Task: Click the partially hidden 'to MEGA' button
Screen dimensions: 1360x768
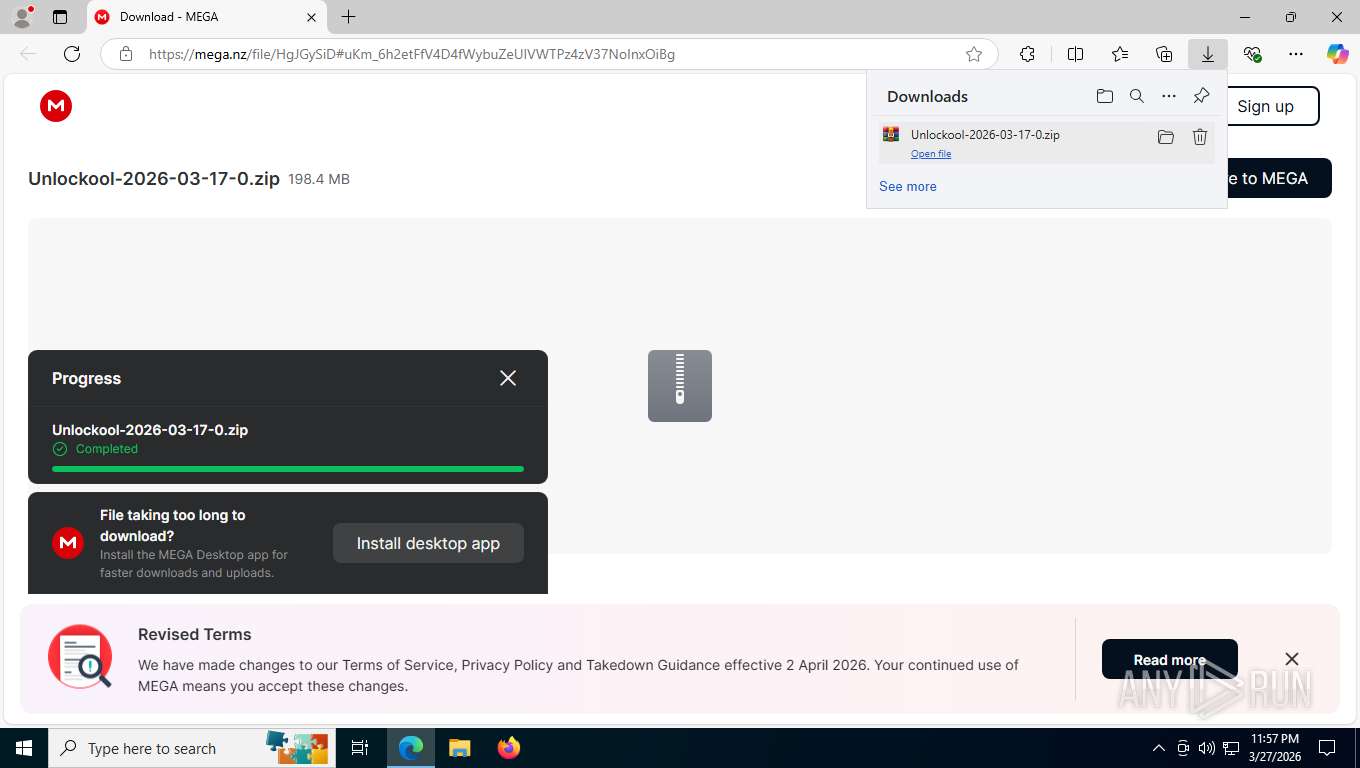Action: point(1279,178)
